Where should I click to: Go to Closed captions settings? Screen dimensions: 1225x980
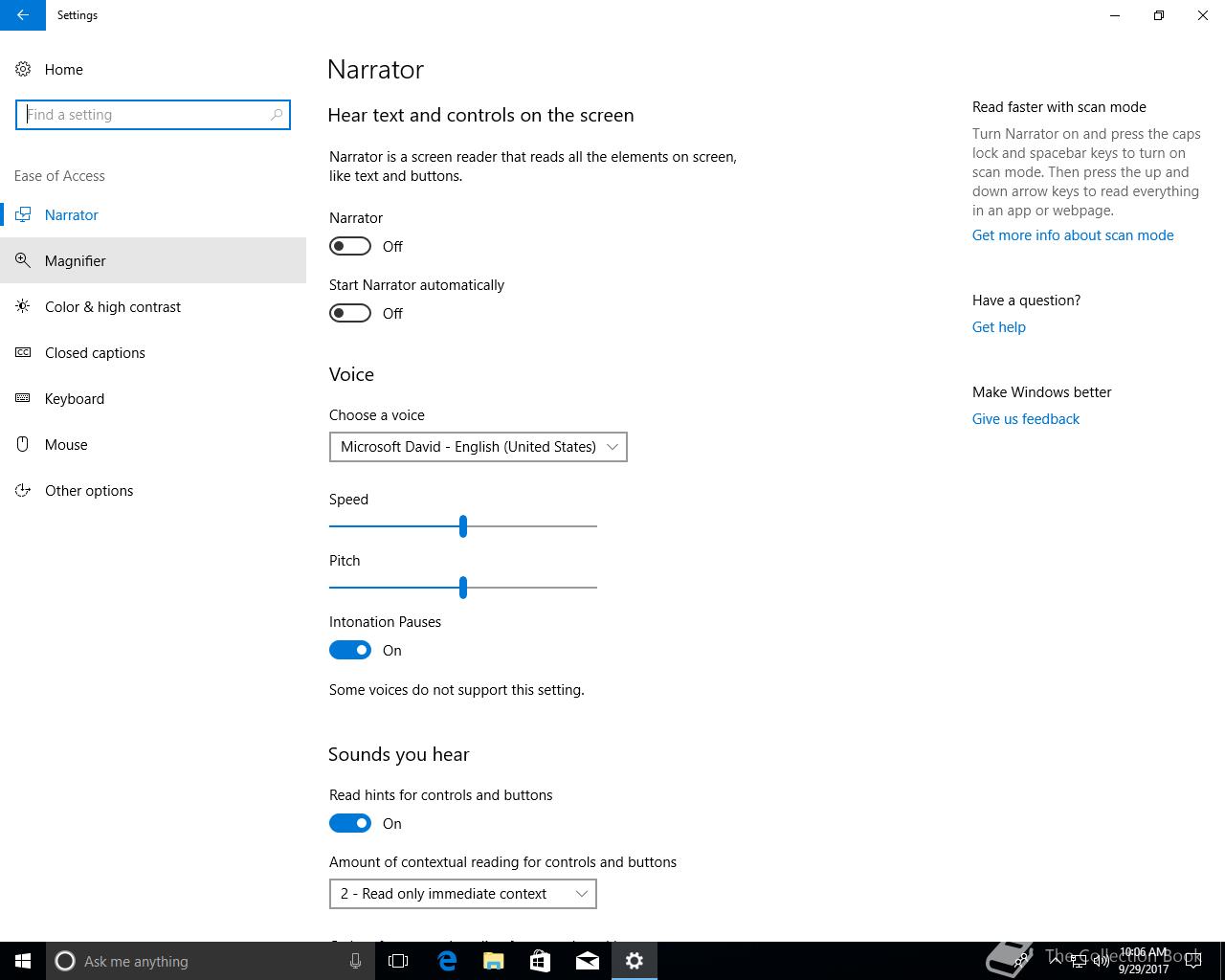153,352
